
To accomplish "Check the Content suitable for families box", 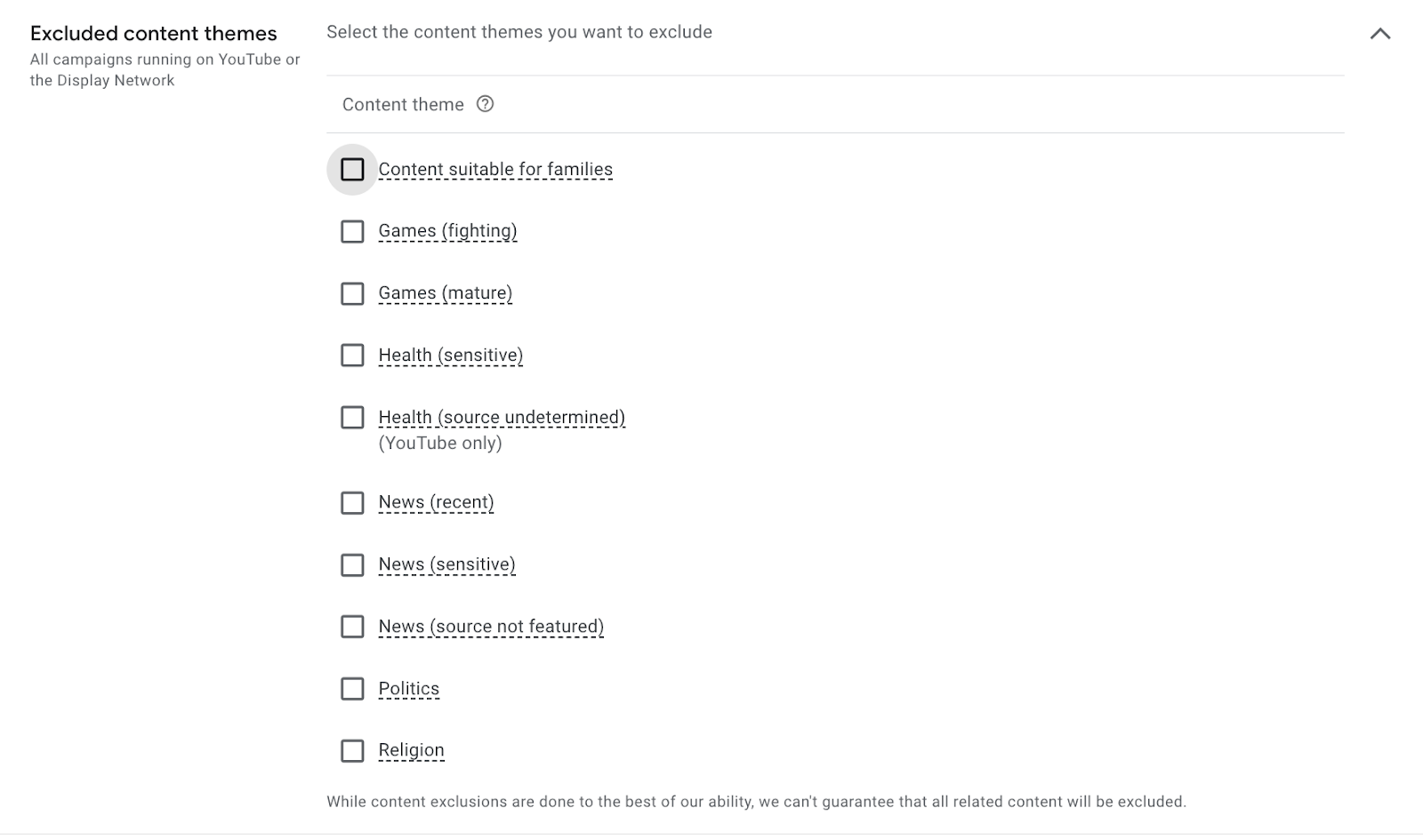I will [352, 169].
